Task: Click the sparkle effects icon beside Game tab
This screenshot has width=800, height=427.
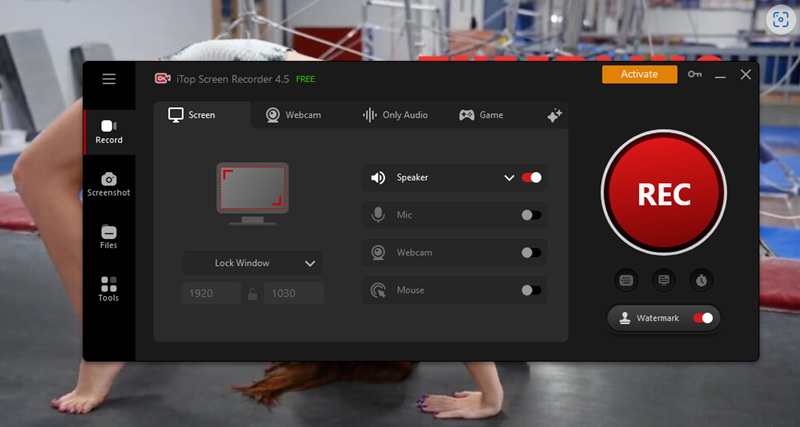Action: pos(555,115)
